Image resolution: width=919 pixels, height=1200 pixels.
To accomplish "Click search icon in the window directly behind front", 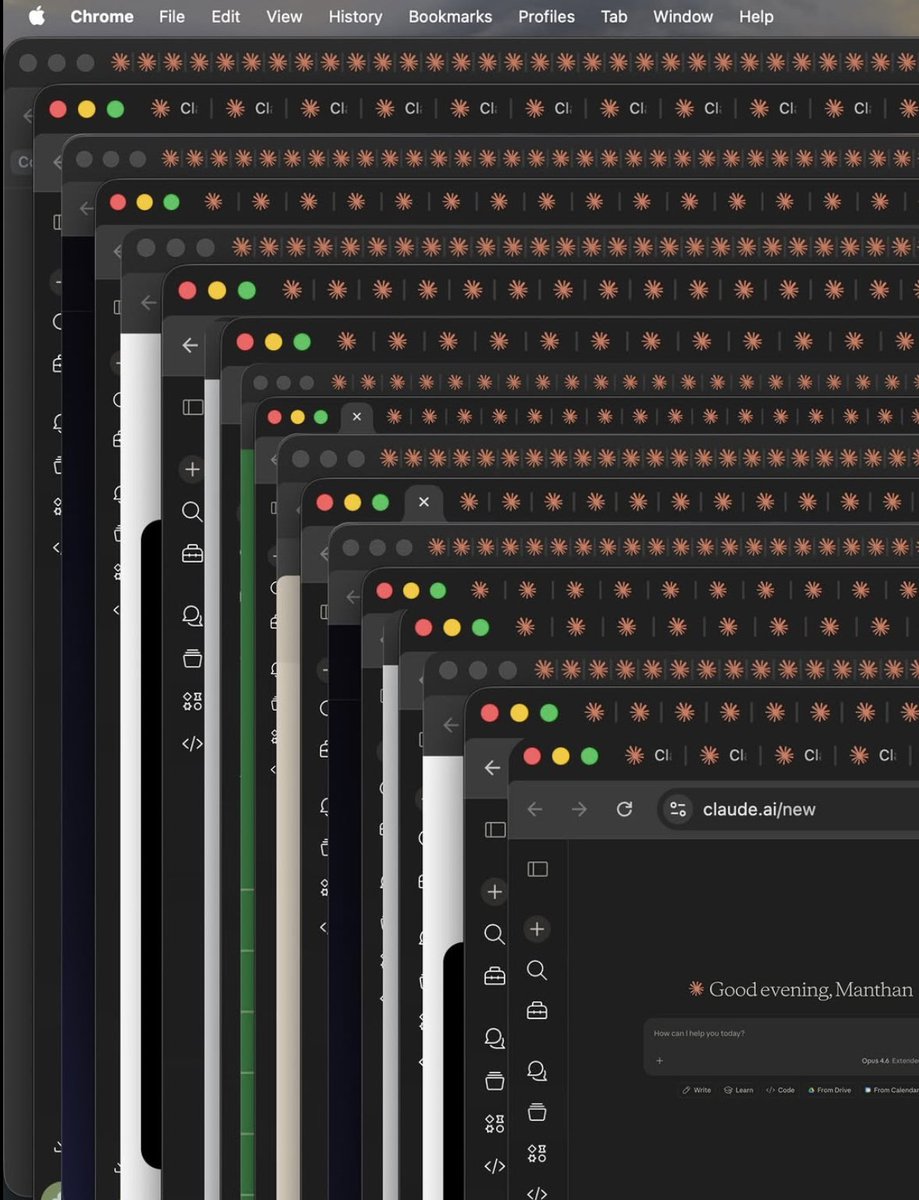I will (x=494, y=934).
